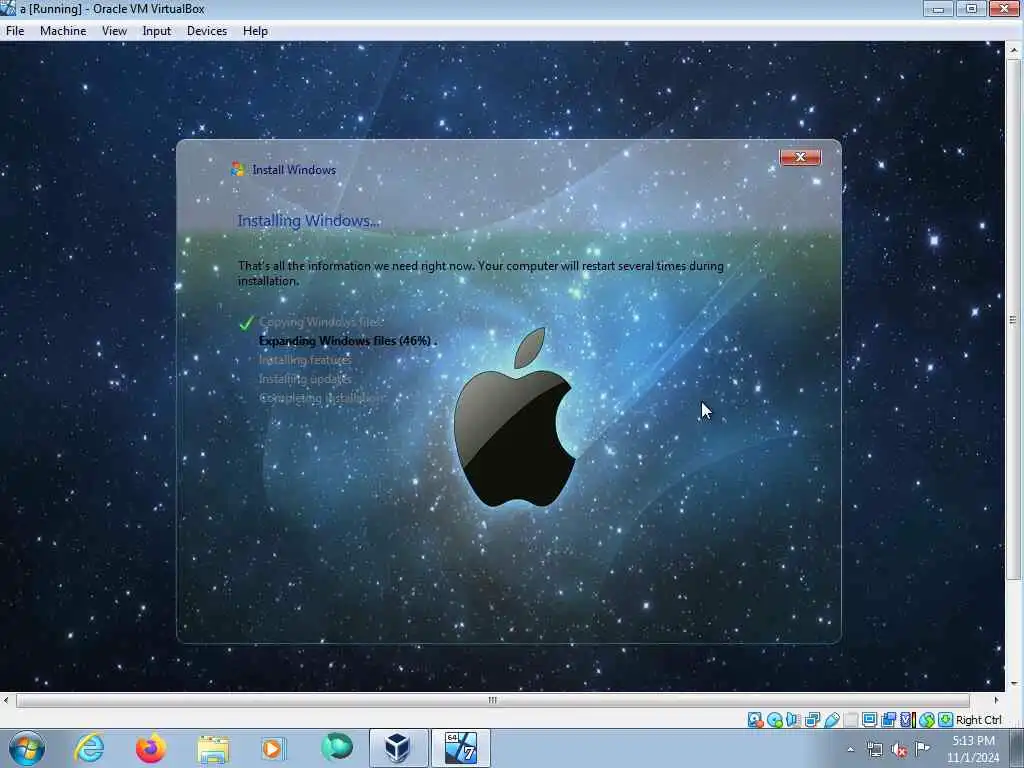Click the muted volume tray icon
Viewport: 1024px width, 768px height.
tap(899, 750)
